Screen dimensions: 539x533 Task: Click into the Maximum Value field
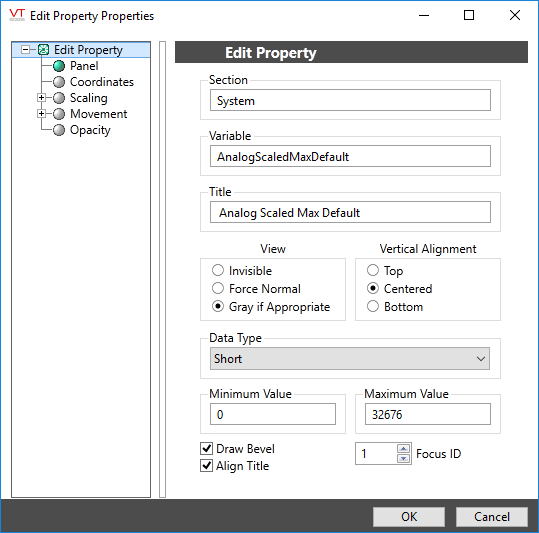click(428, 414)
